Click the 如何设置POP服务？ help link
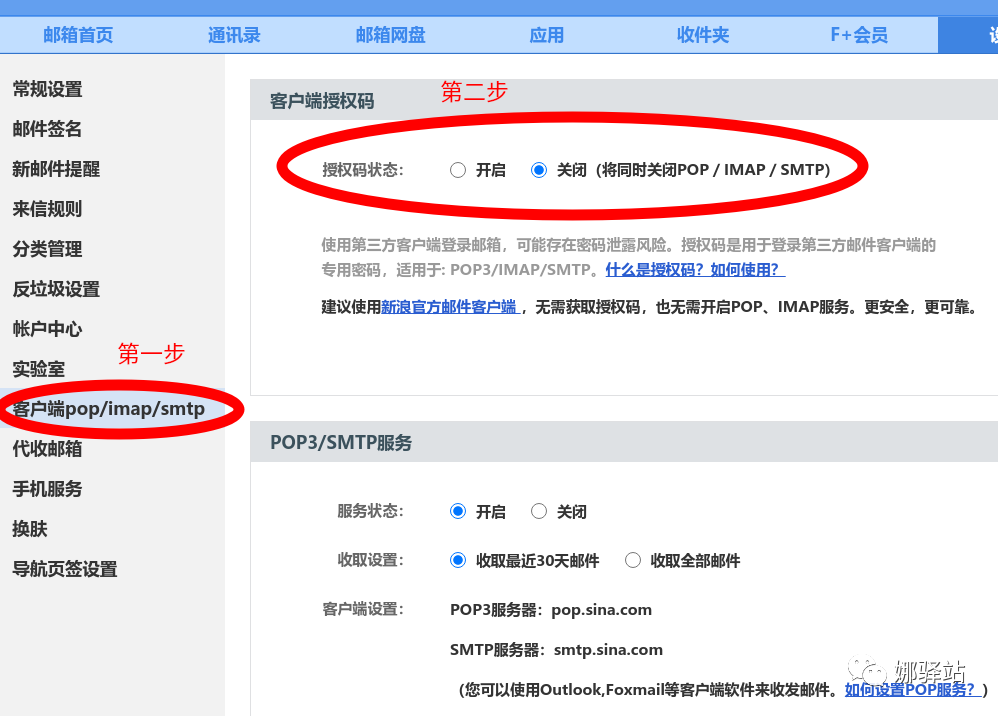The width and height of the screenshot is (998, 716). 910,690
